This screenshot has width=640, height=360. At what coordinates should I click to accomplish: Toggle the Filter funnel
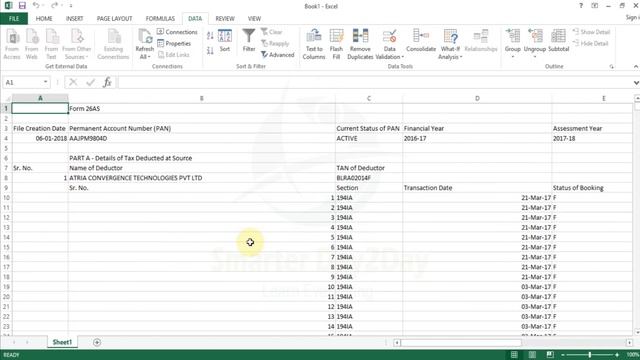pos(249,40)
